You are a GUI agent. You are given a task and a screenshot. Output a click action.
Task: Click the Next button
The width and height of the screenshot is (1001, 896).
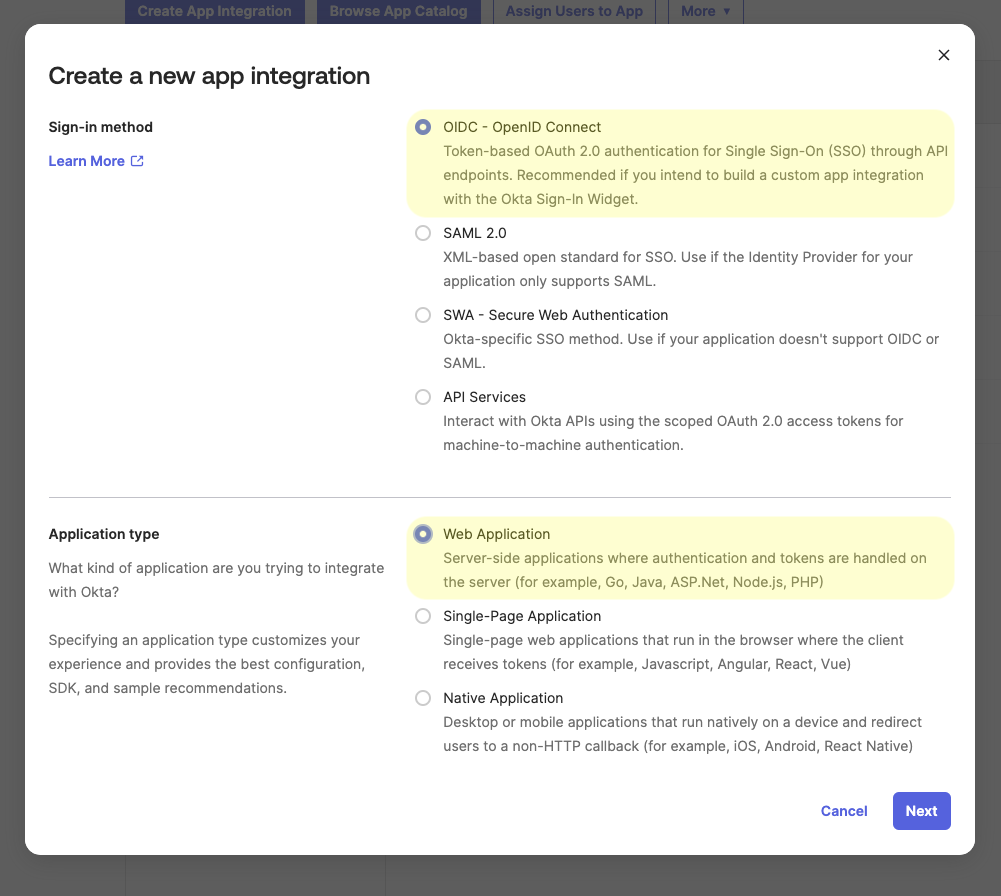pos(920,811)
